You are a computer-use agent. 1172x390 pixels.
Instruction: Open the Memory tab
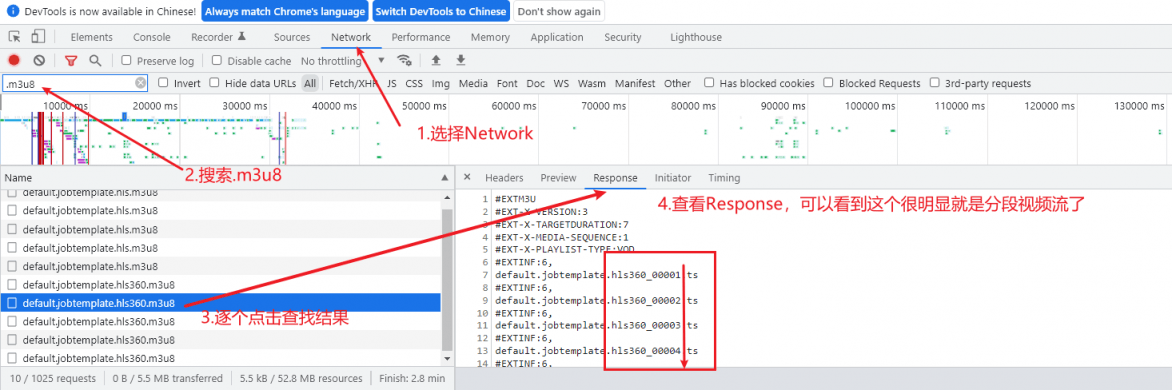coord(490,37)
